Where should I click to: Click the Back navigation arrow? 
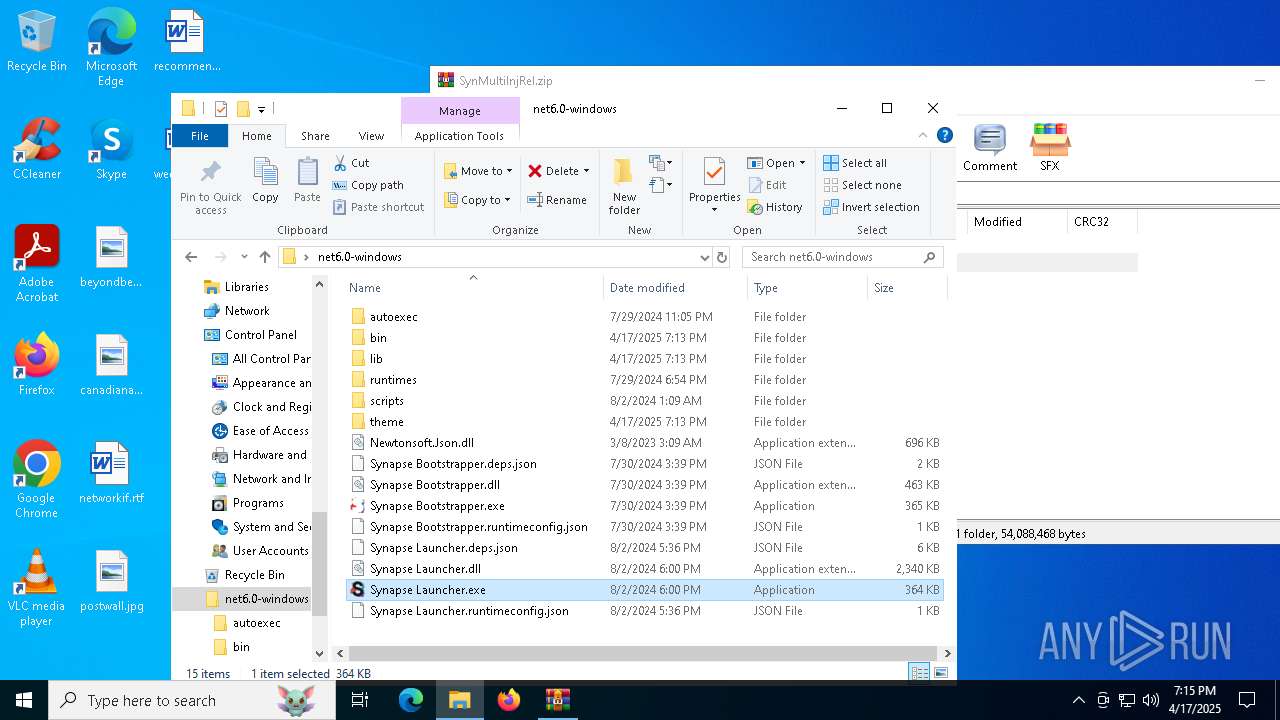191,257
